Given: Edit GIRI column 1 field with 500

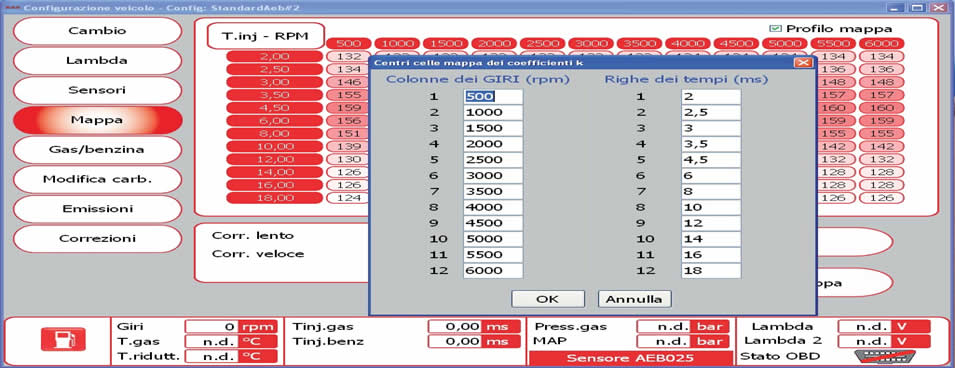Looking at the screenshot, I should click(493, 96).
